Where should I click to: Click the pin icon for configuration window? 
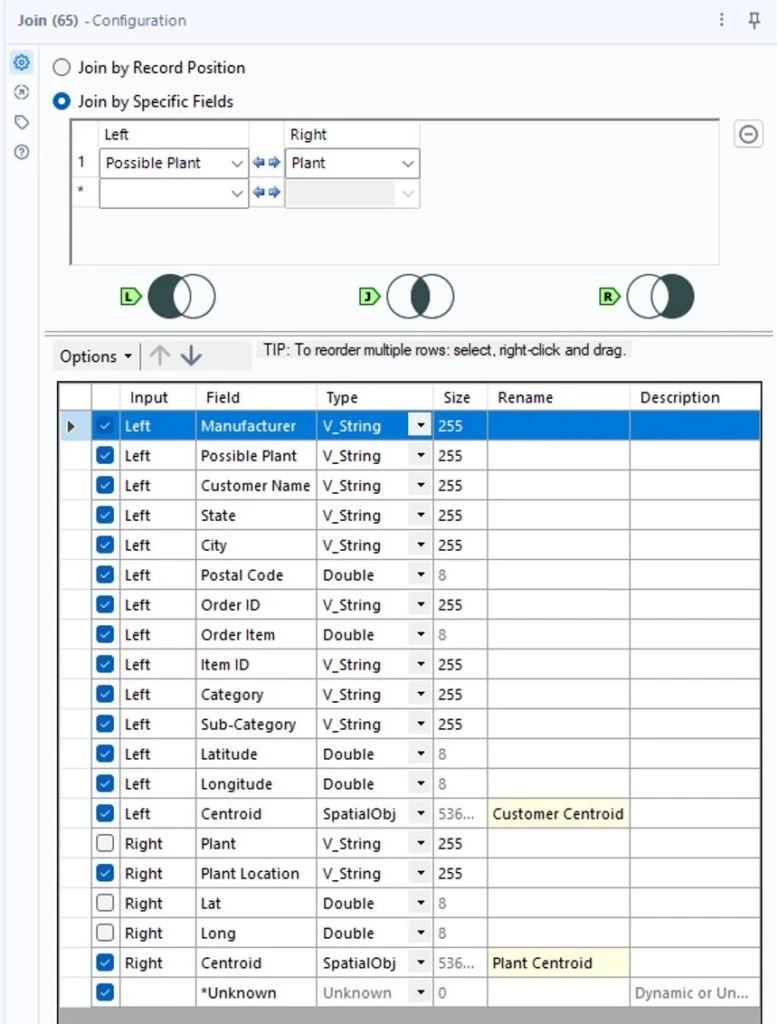tap(755, 20)
